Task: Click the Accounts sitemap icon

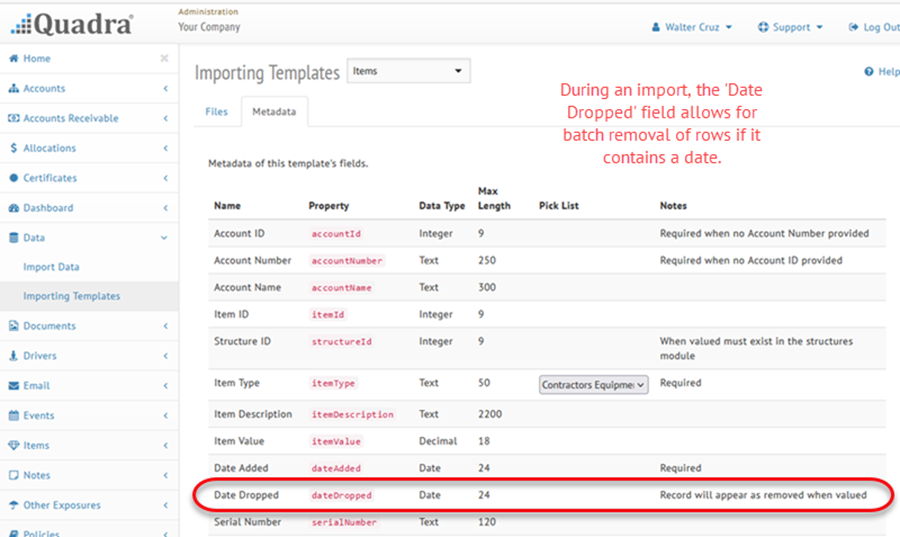Action: coord(14,89)
